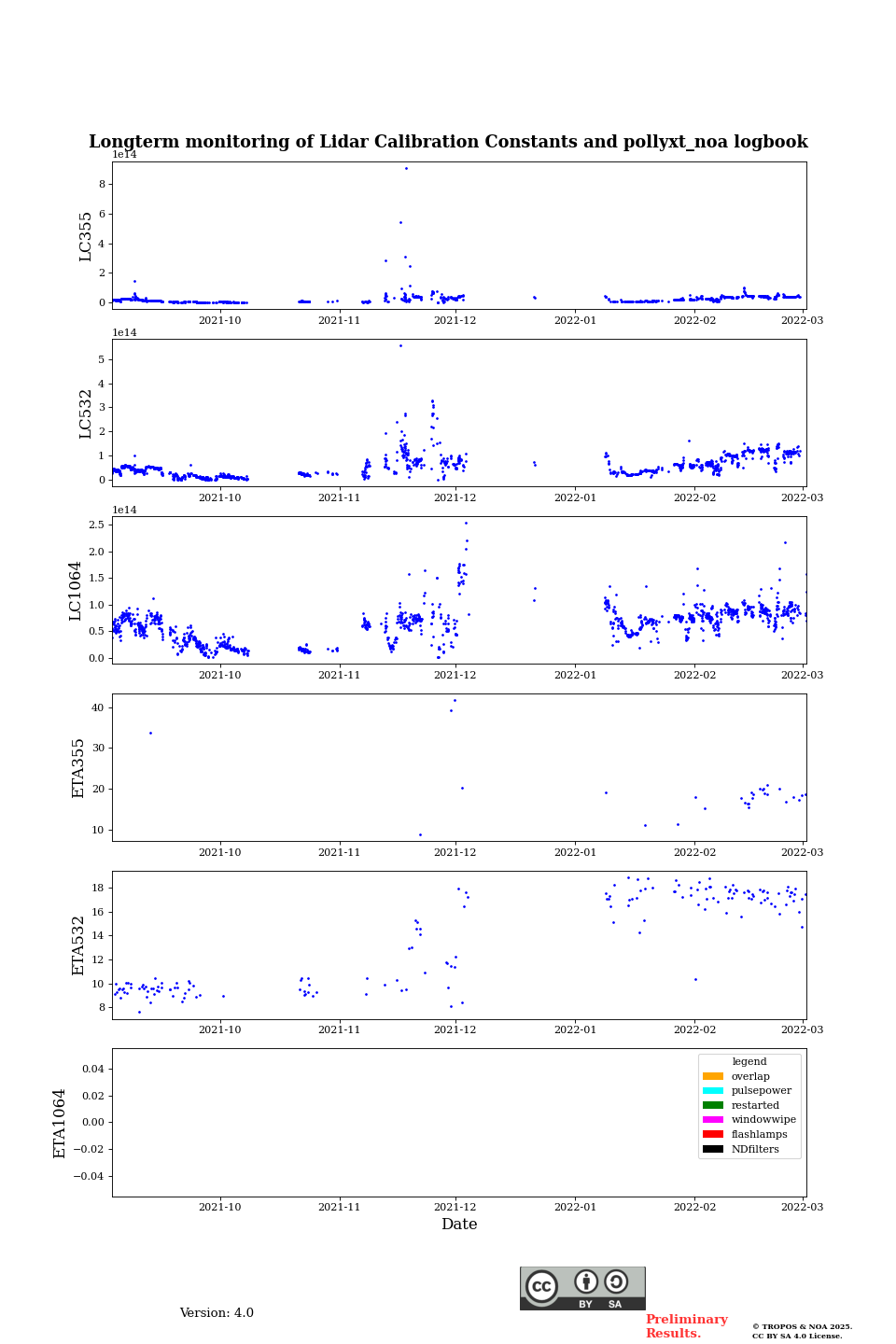This screenshot has width=896, height=1344.
Task: Click the BY attribution person icon
Action: tap(586, 1281)
